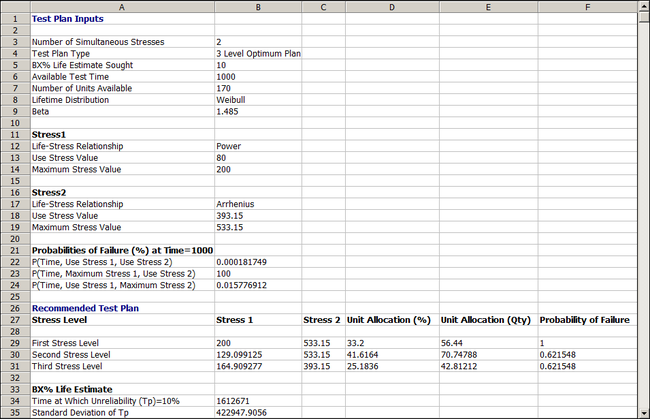Select Beta value 1.485
The image size is (650, 419).
coord(258,111)
